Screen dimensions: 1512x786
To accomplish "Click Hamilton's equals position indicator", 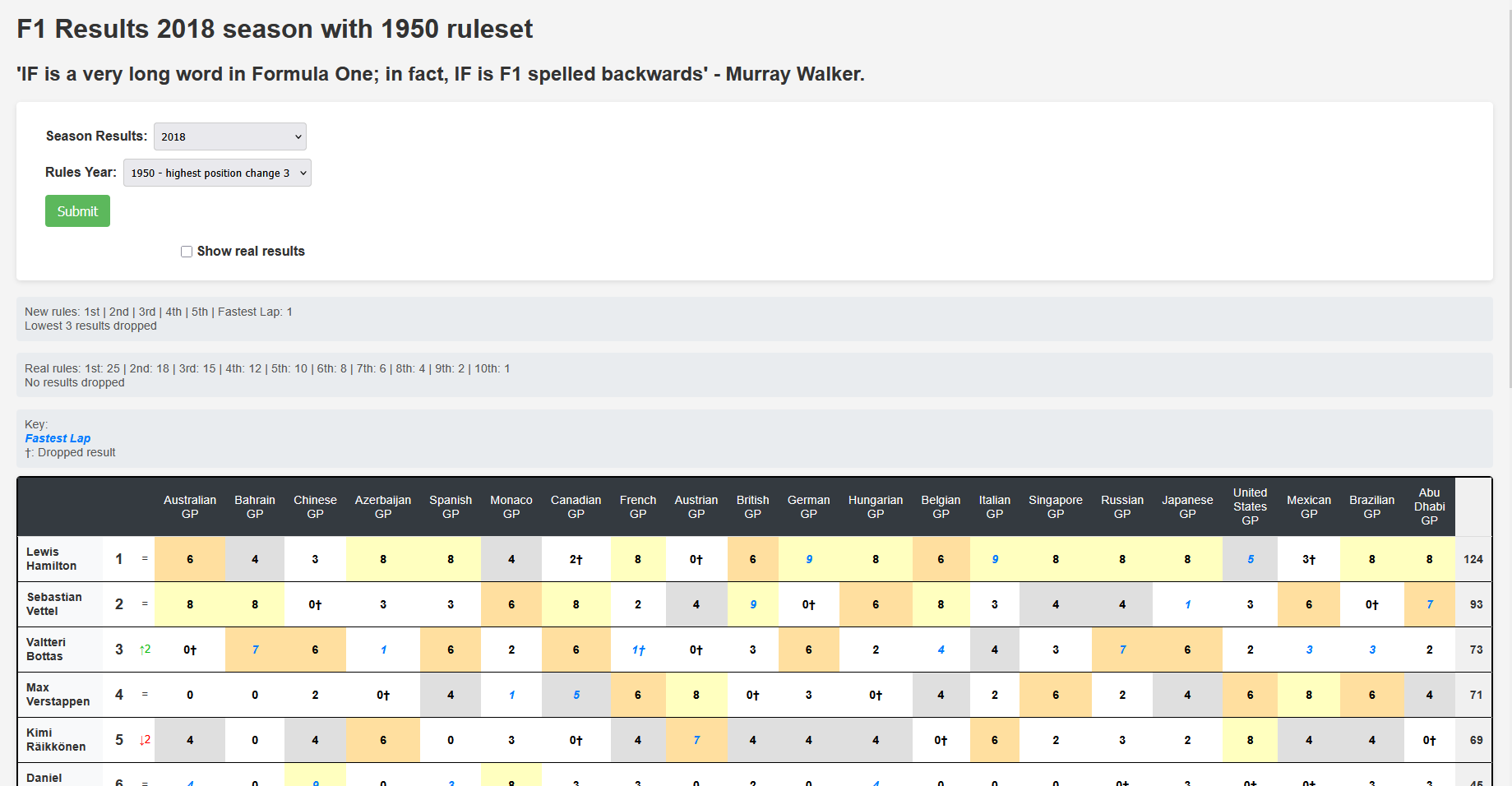I will (x=145, y=559).
